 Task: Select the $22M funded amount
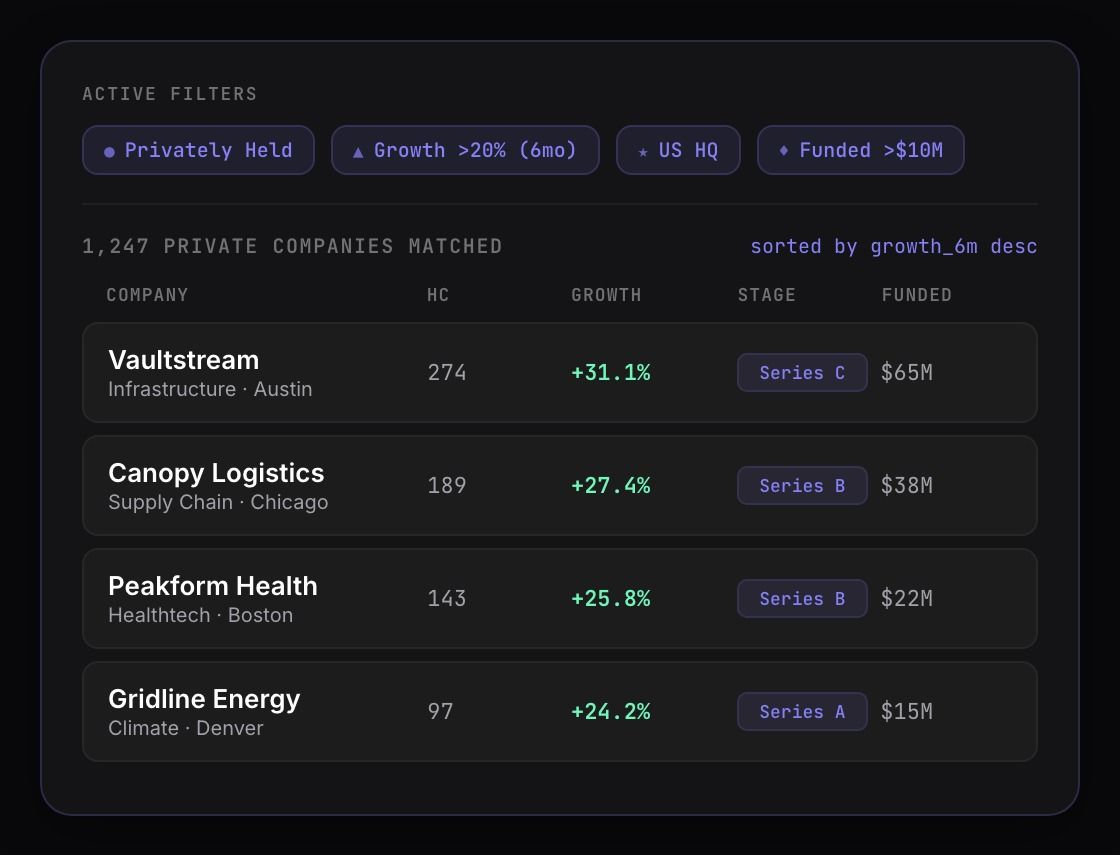click(x=906, y=599)
